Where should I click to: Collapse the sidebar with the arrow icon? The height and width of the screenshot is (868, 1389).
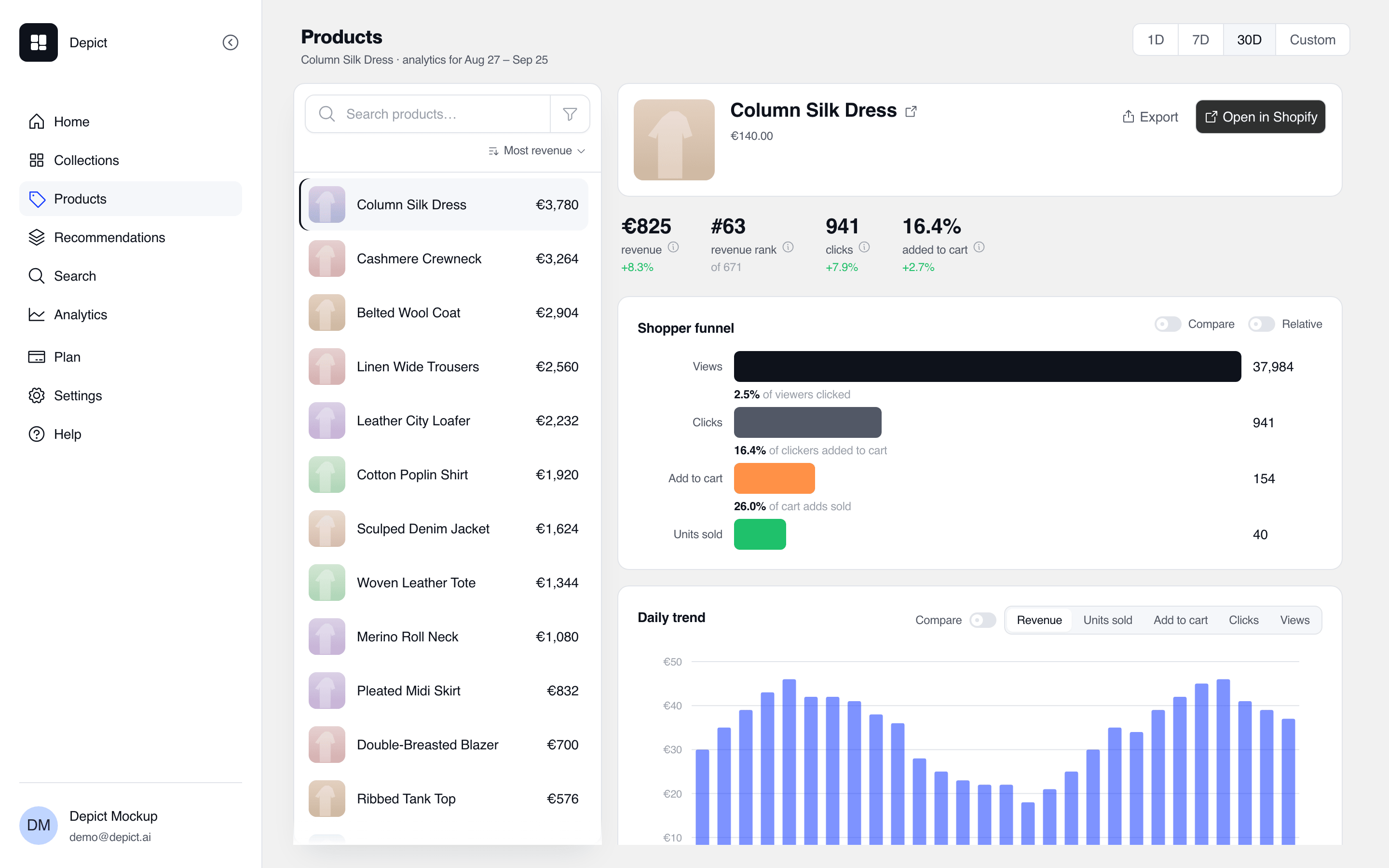(x=230, y=42)
